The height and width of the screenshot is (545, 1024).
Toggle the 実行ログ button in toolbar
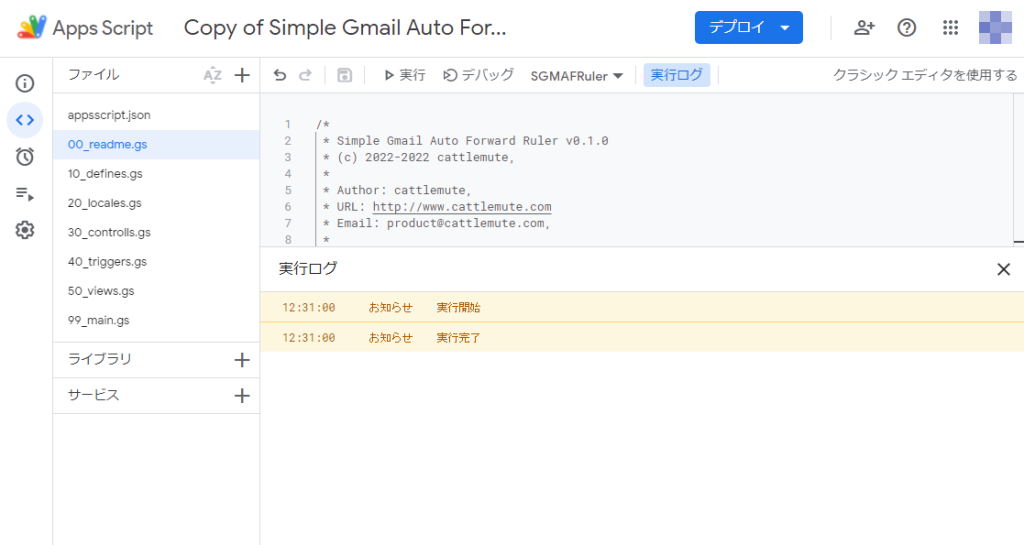677,75
